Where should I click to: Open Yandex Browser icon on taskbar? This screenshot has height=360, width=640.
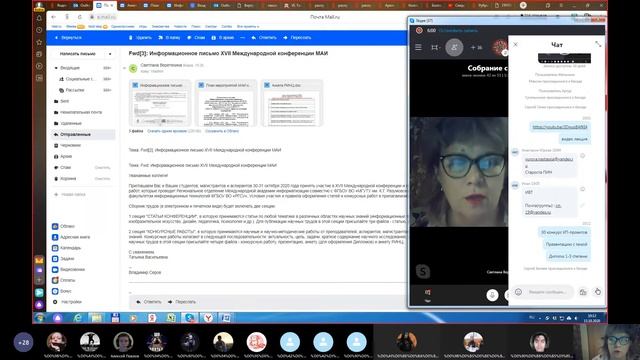click(208, 318)
